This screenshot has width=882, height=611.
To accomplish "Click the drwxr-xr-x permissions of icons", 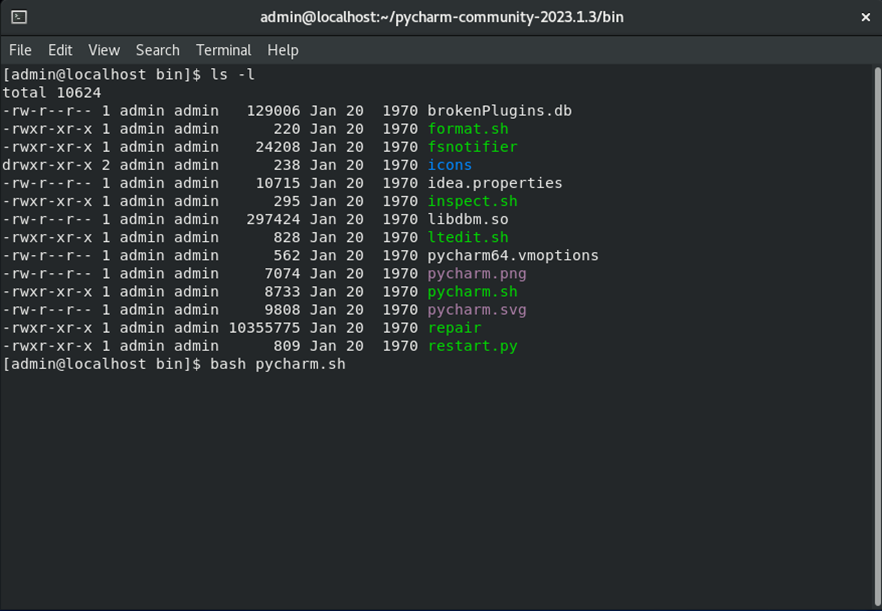I will click(47, 165).
